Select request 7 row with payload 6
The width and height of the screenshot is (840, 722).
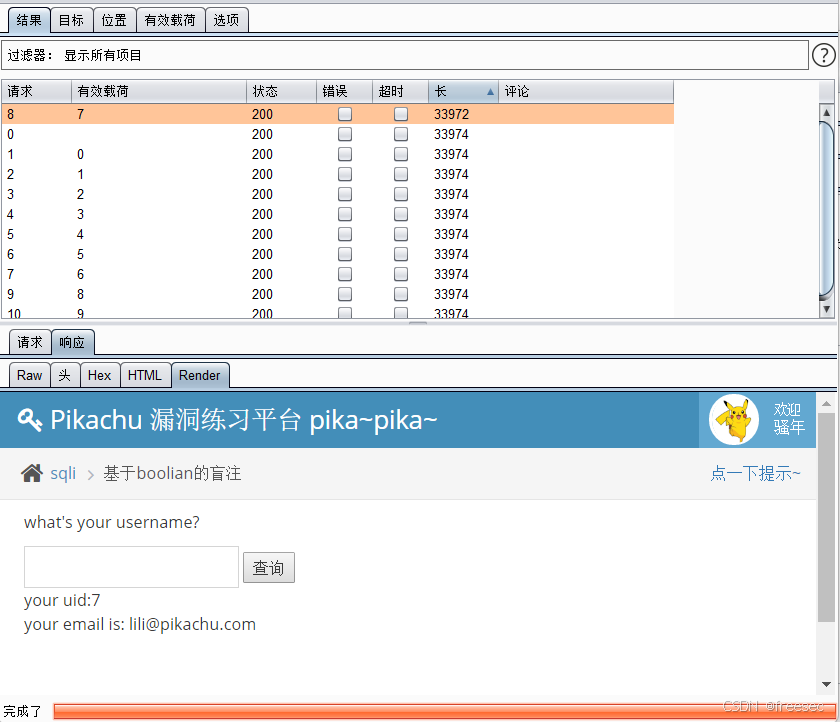[x=338, y=274]
